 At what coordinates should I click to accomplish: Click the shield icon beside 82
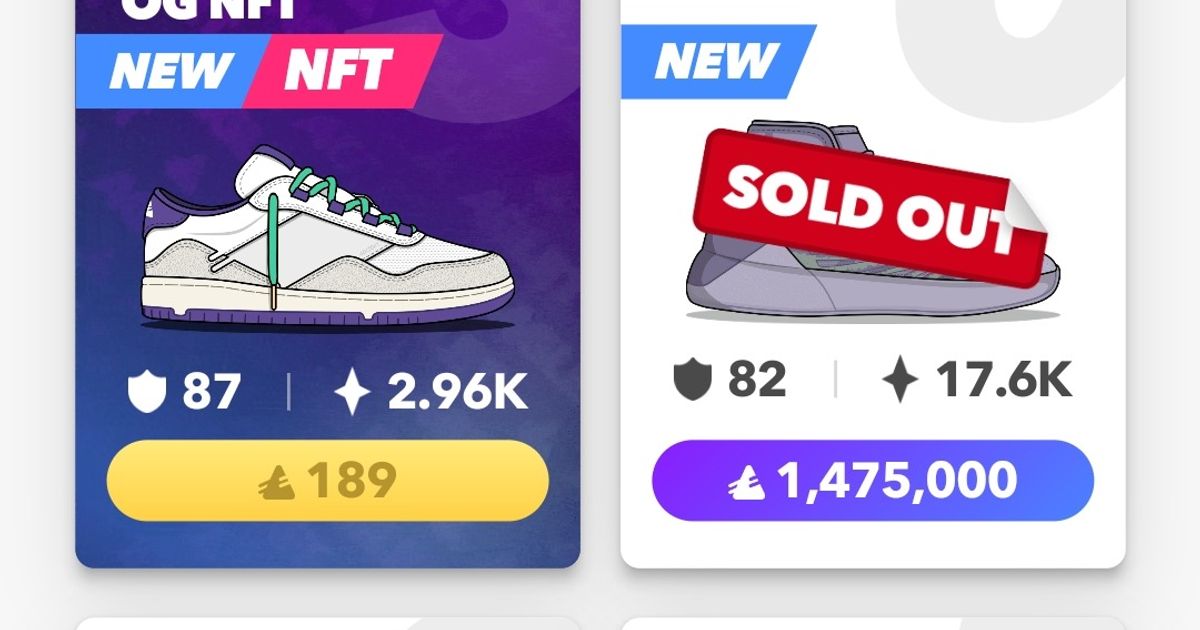click(692, 381)
